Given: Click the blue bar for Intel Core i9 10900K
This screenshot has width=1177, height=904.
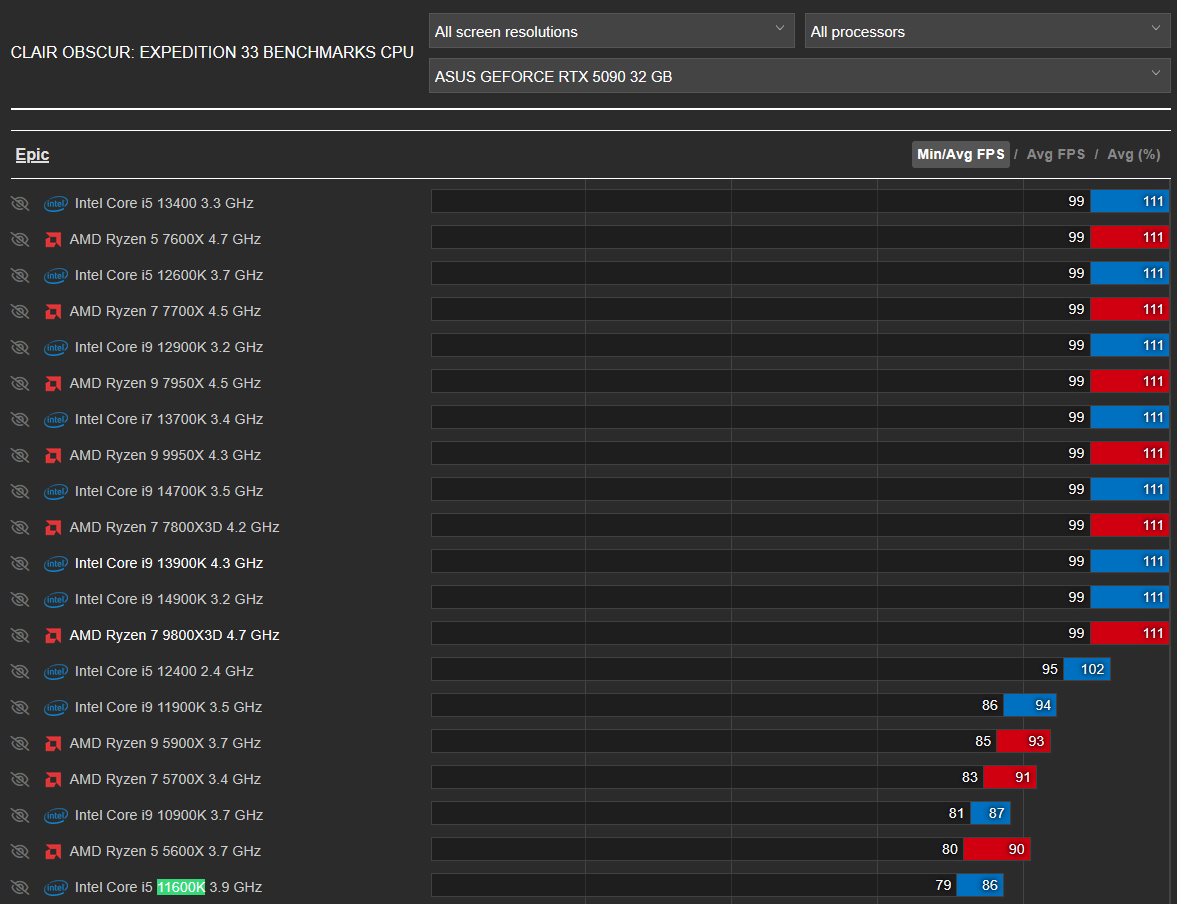Looking at the screenshot, I should point(990,813).
